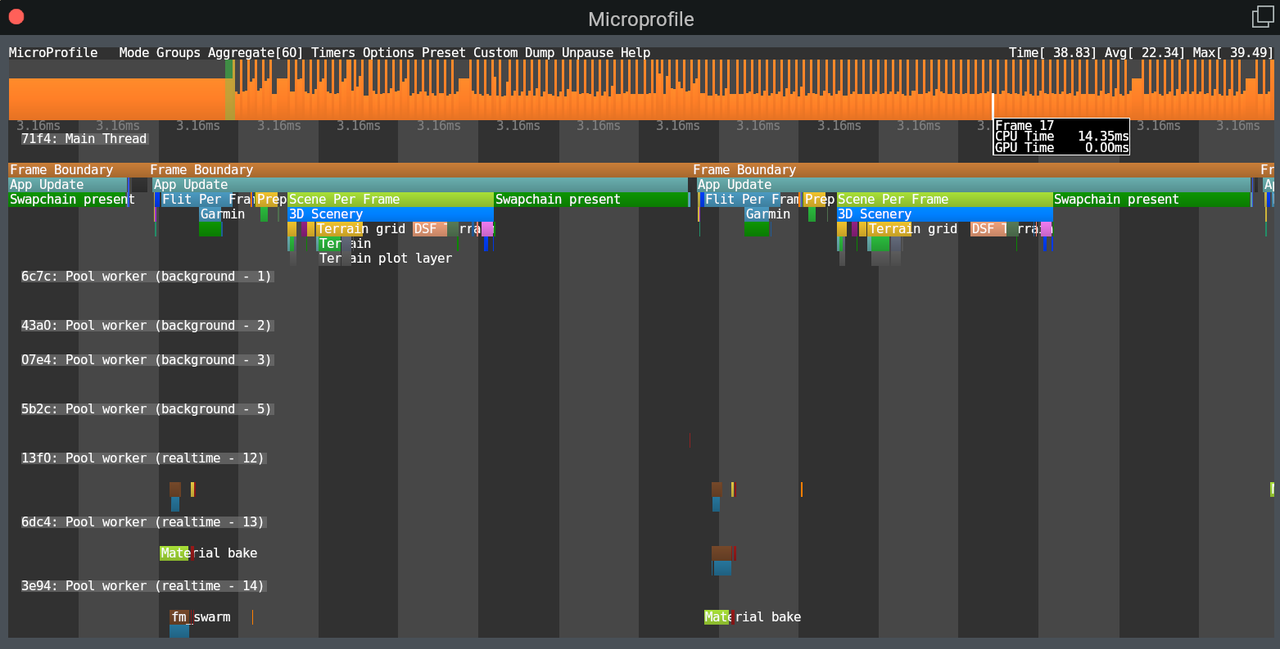The image size is (1280, 649).
Task: Click Unpause to resume profiling
Action: tap(588, 53)
